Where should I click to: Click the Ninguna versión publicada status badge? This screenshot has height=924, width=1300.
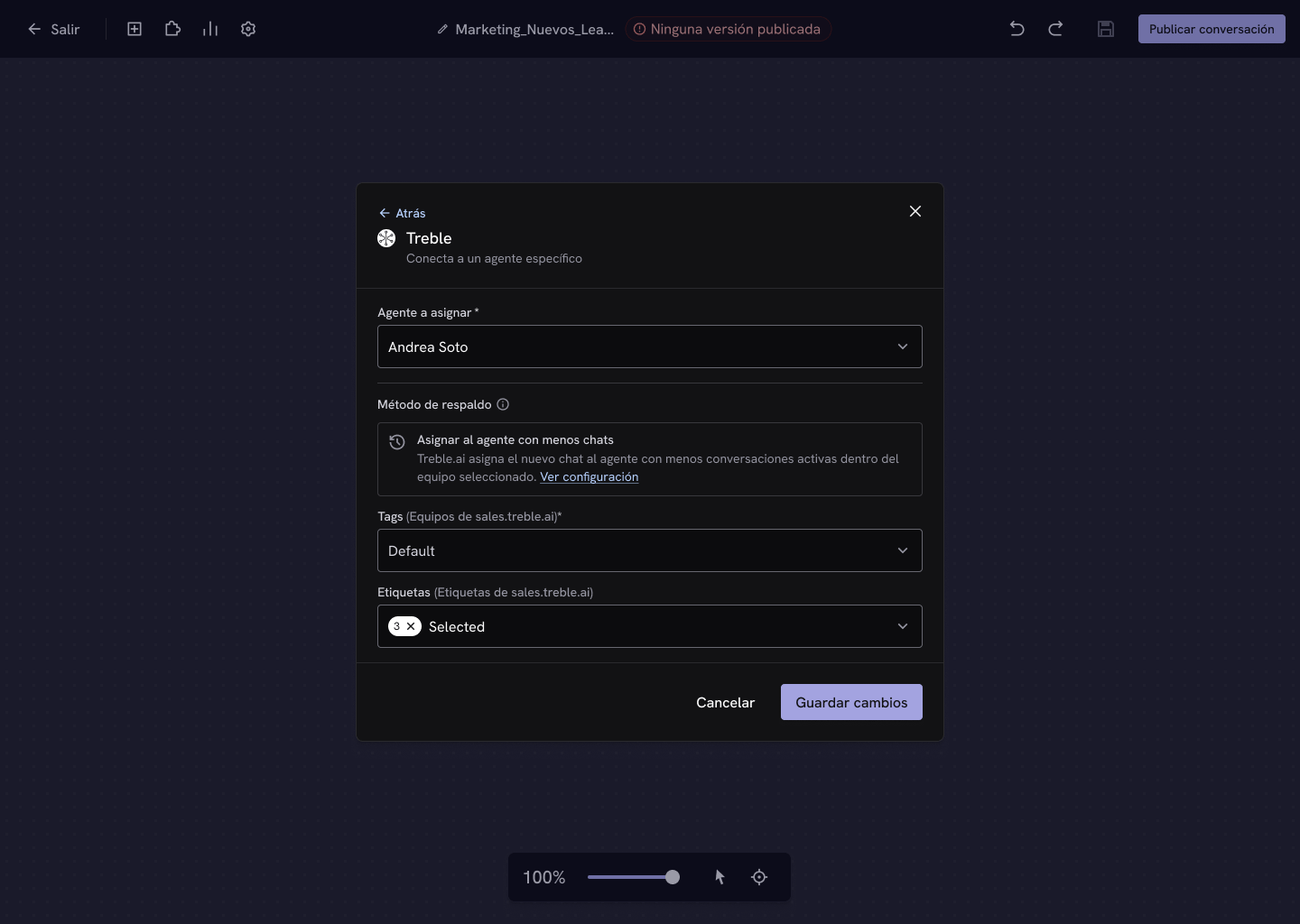tap(728, 29)
